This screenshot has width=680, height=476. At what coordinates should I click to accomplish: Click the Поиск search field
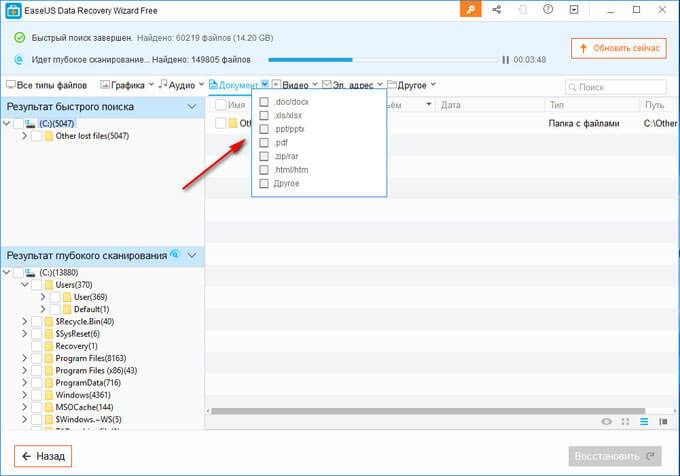[x=616, y=87]
